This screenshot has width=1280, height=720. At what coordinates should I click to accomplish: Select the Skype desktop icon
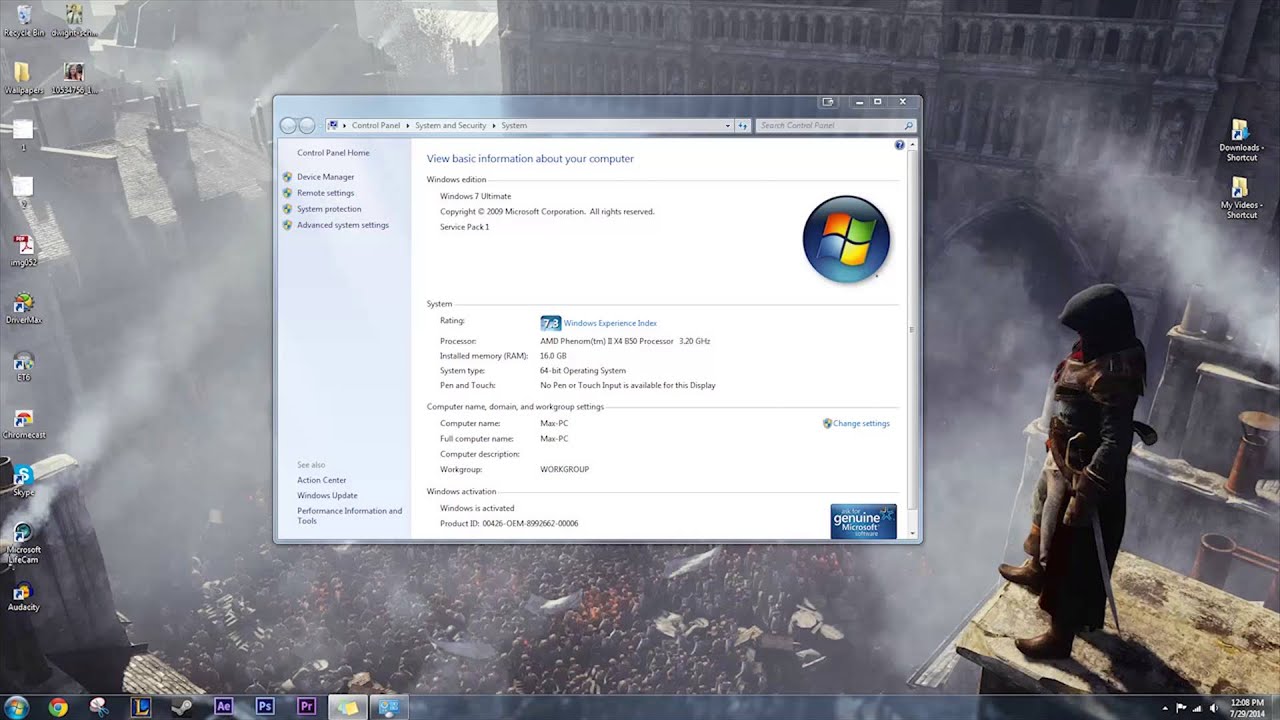[x=23, y=480]
